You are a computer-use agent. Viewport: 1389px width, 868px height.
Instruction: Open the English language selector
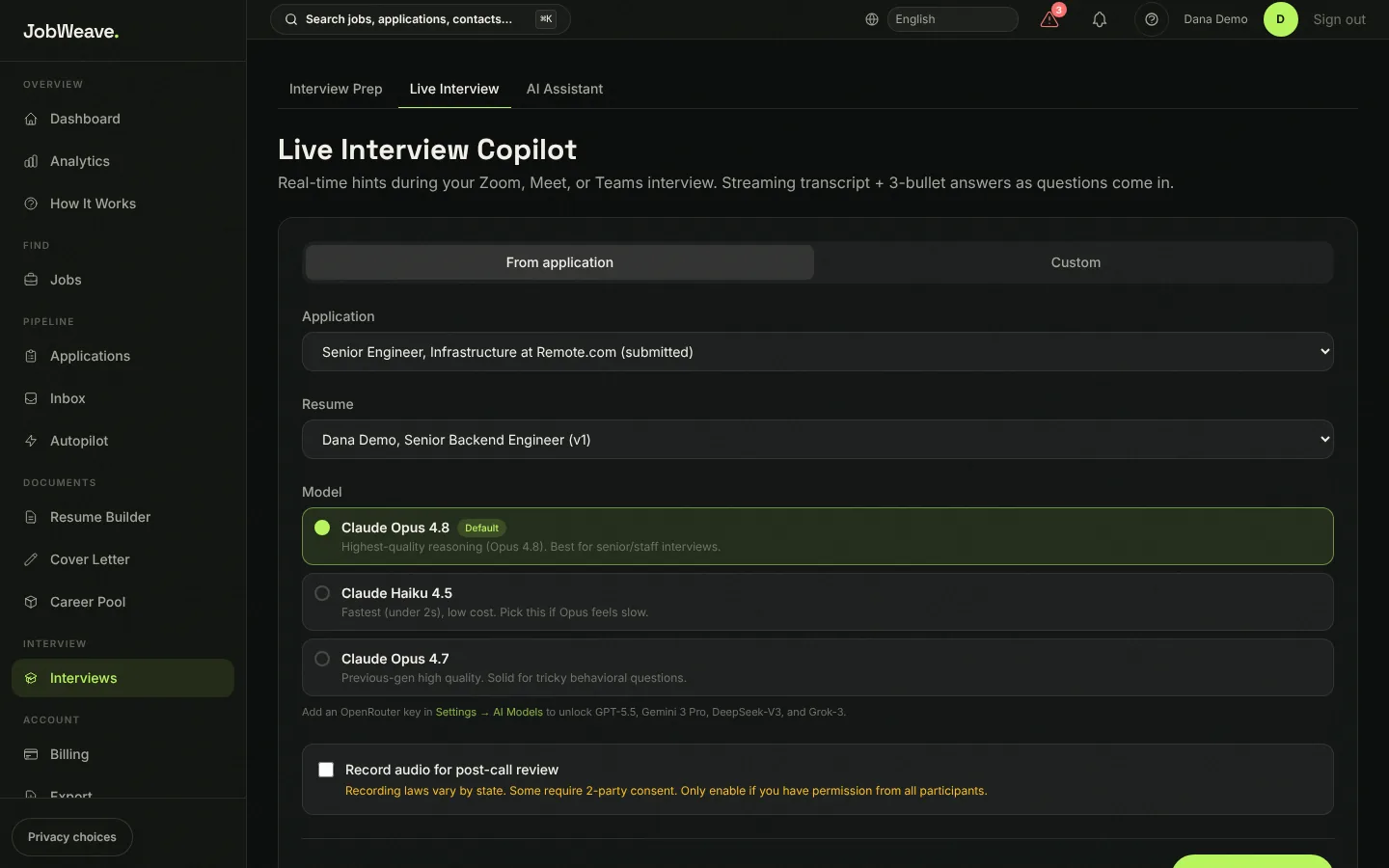pyautogui.click(x=952, y=19)
